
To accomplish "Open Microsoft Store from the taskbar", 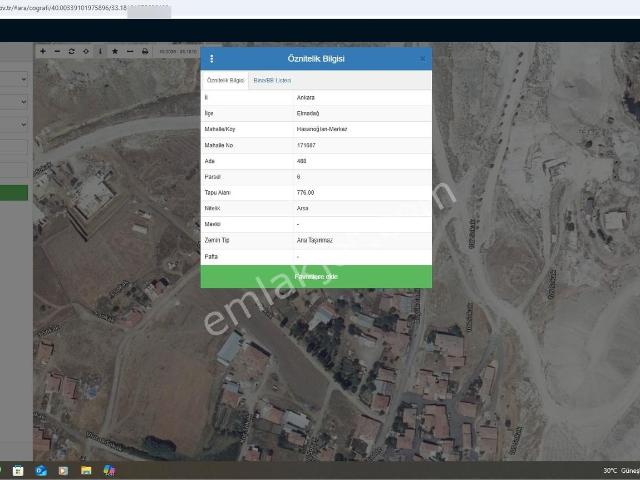I will [18, 471].
